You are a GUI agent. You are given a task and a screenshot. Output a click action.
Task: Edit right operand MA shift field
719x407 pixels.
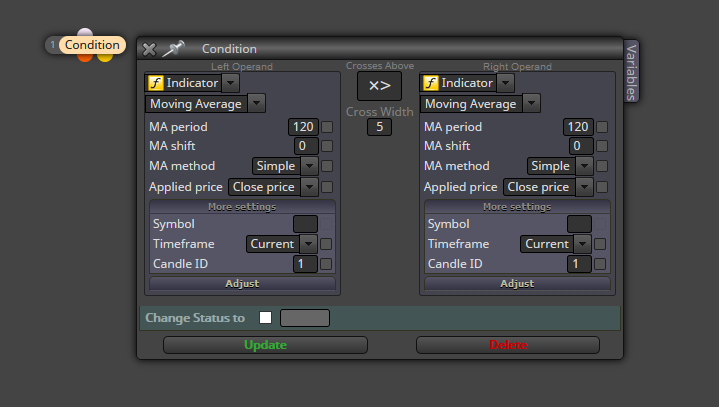coord(581,146)
